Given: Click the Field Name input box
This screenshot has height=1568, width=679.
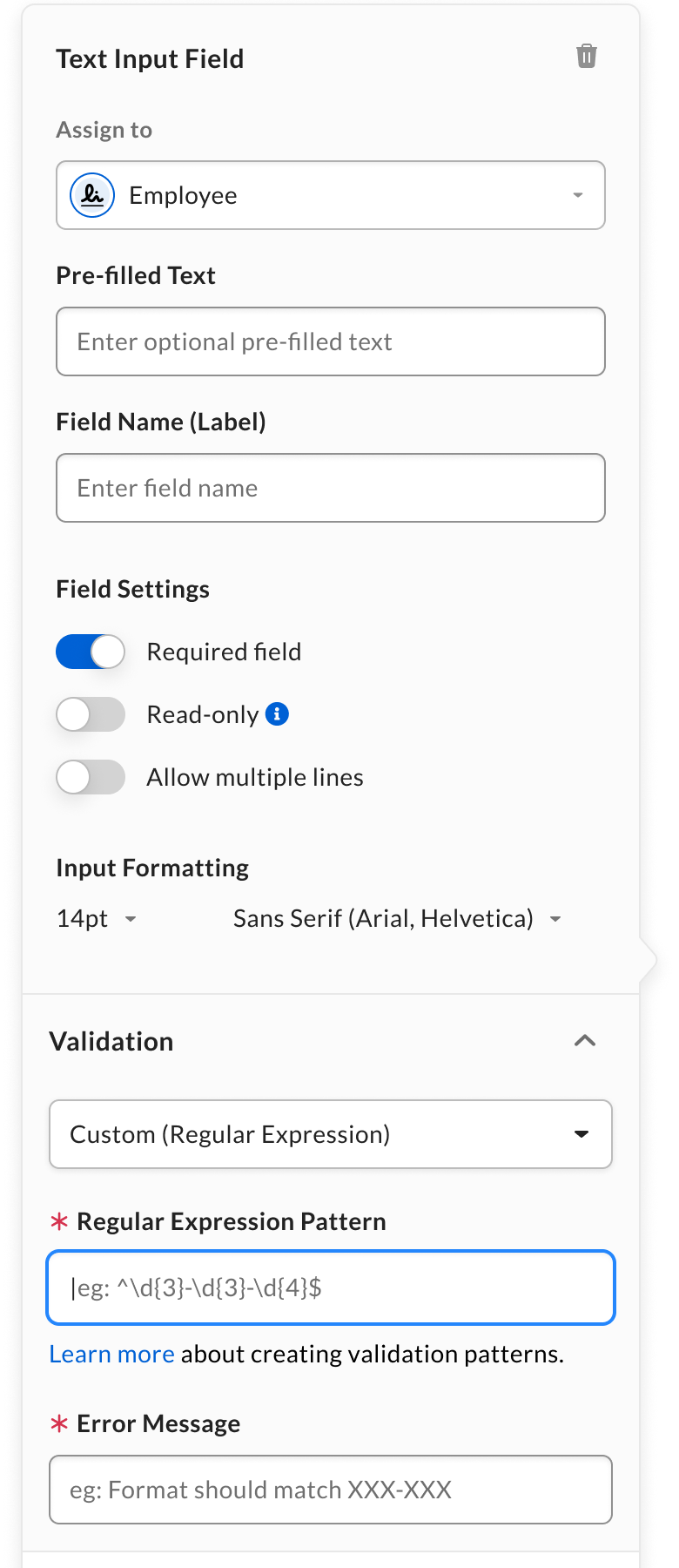Looking at the screenshot, I should click(x=331, y=488).
